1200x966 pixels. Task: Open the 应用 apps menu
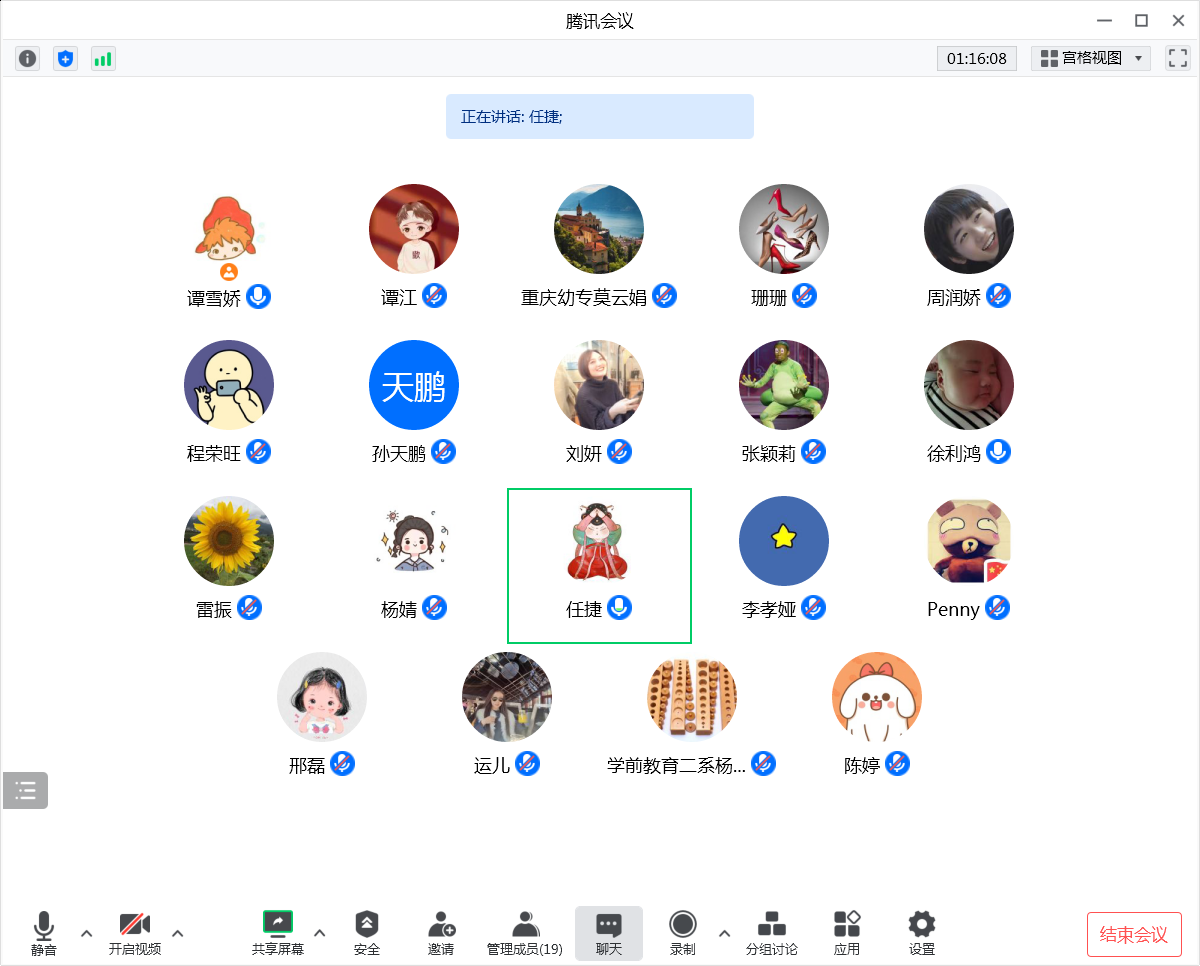click(847, 934)
